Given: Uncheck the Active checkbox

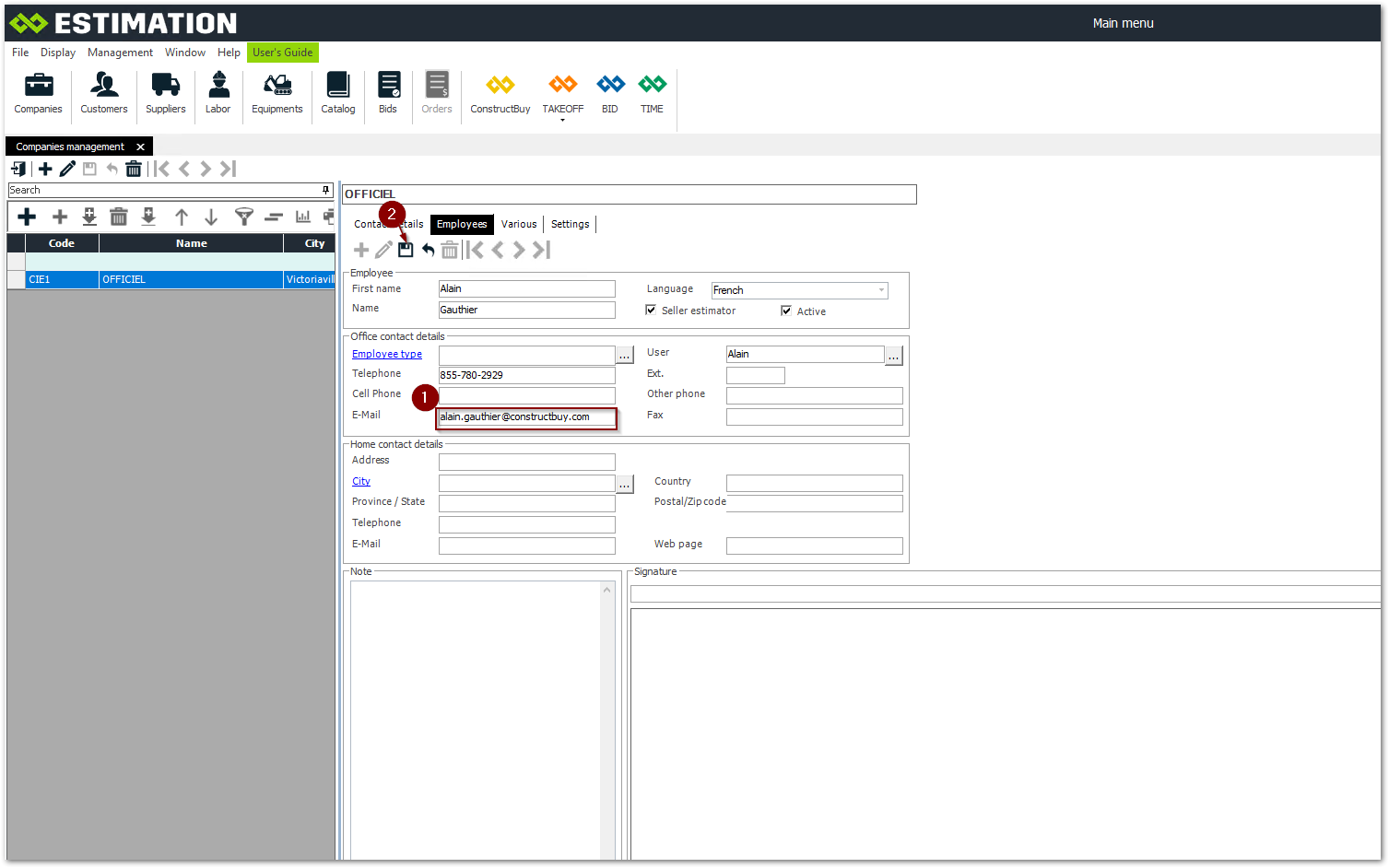Looking at the screenshot, I should [x=786, y=311].
